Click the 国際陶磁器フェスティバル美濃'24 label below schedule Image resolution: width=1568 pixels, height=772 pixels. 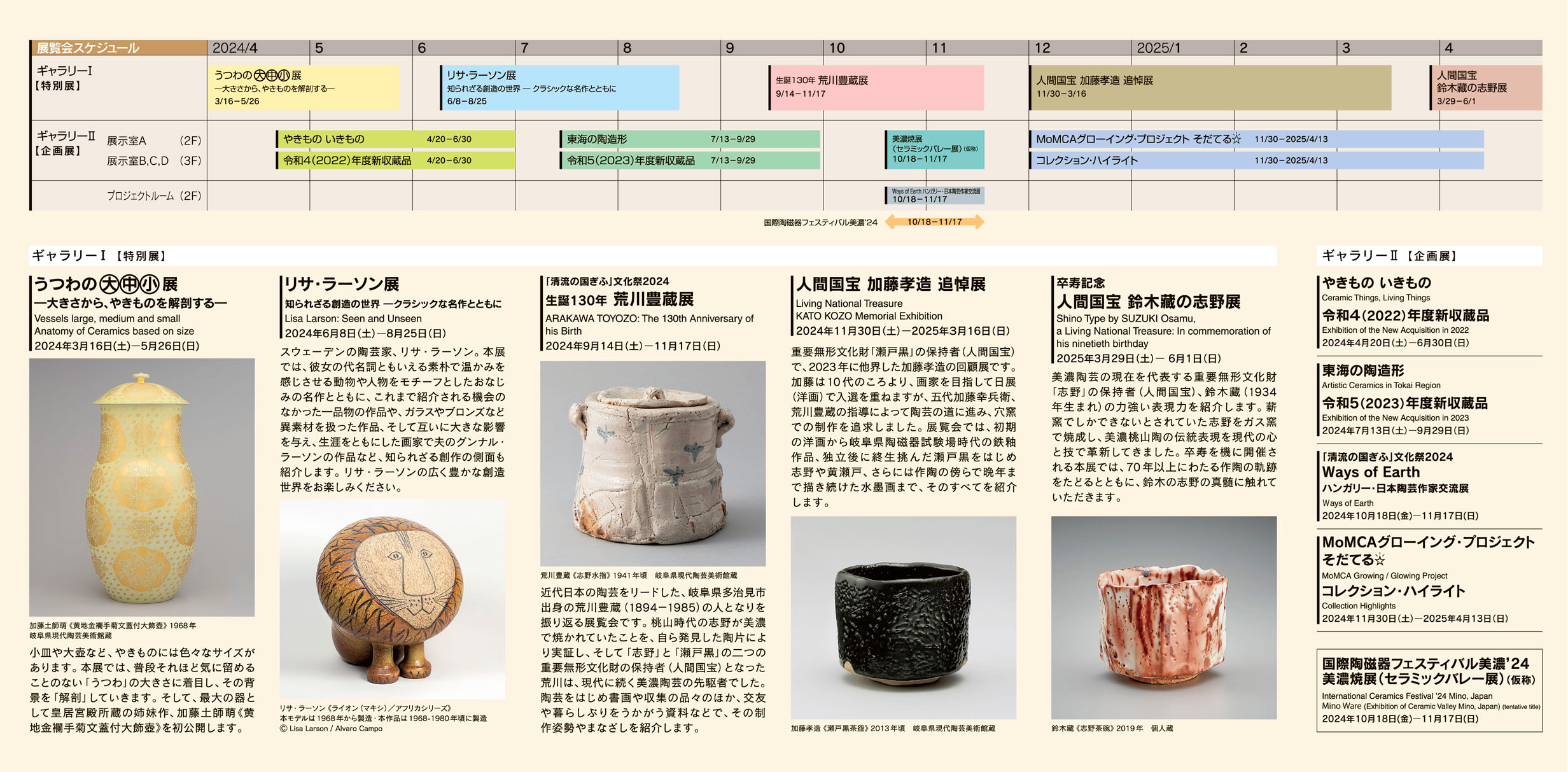820,223
